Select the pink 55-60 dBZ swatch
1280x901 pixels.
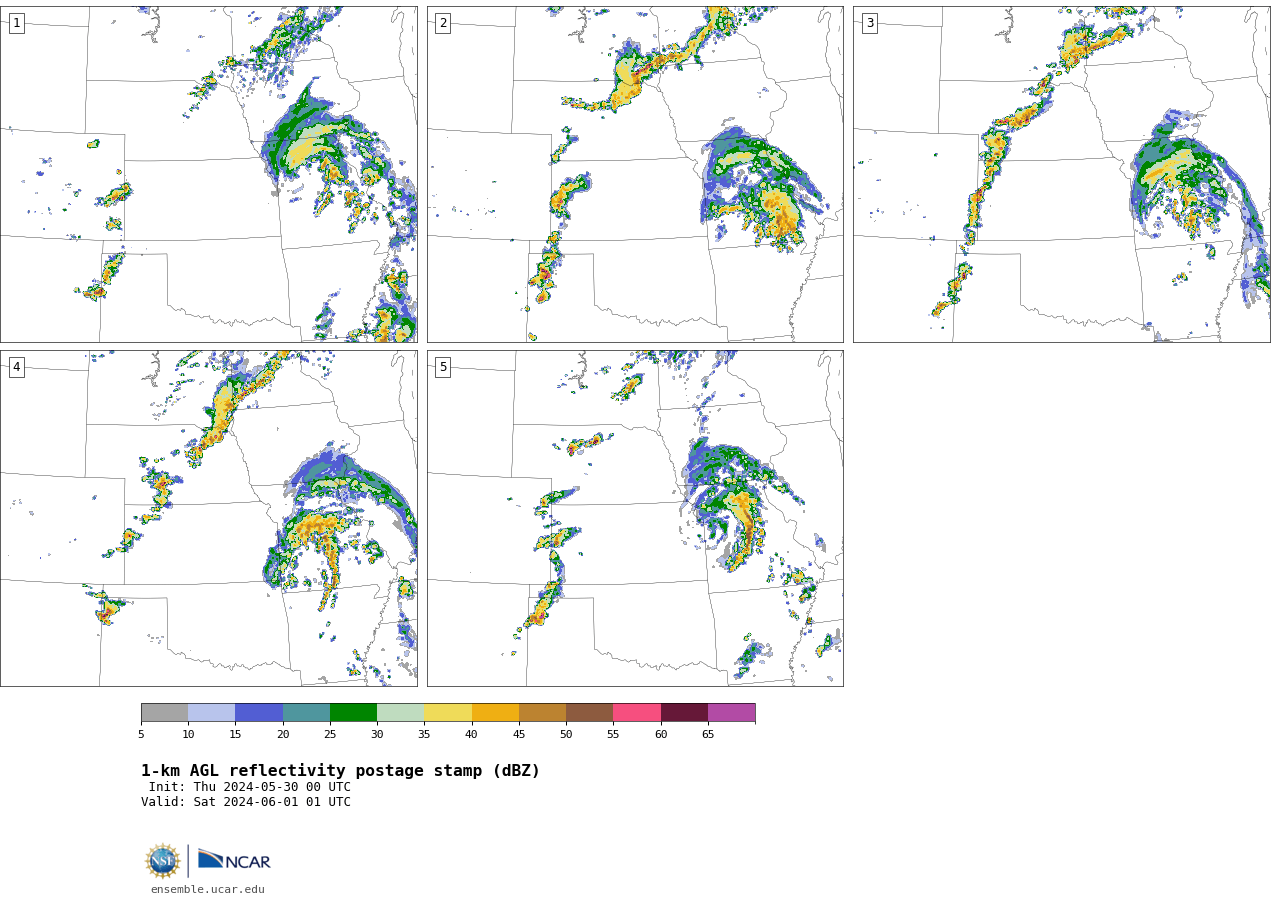point(637,712)
